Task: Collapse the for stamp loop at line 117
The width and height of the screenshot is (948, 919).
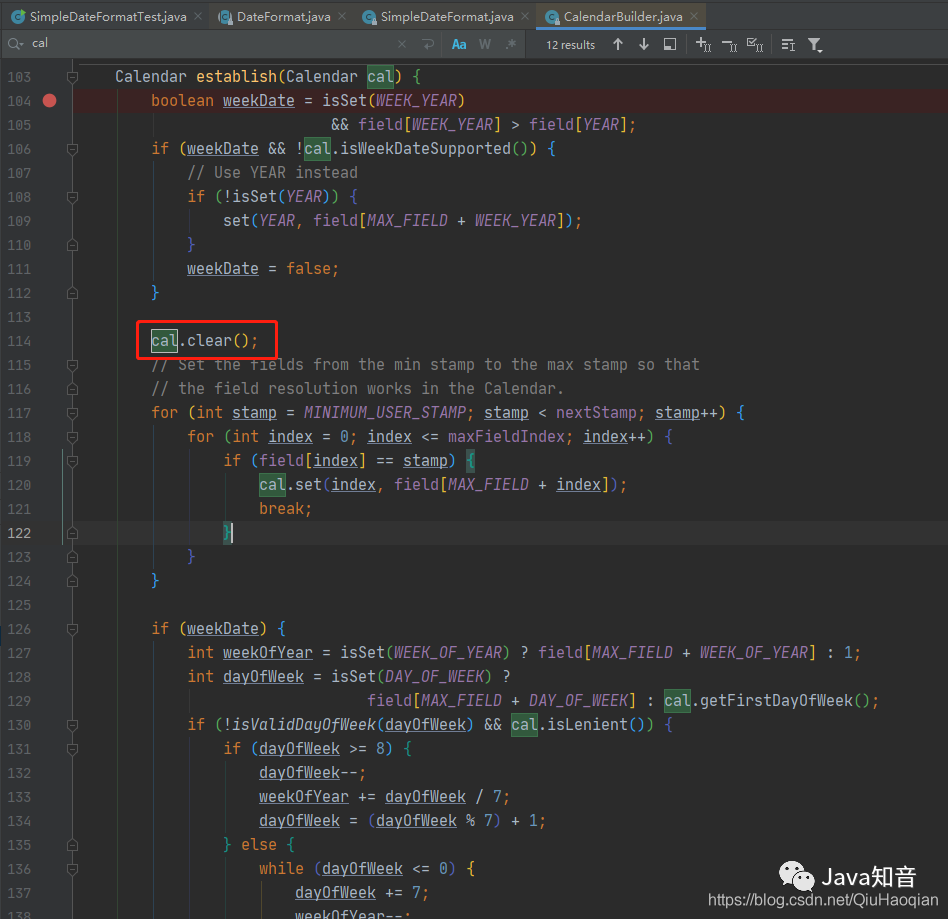Action: 72,413
